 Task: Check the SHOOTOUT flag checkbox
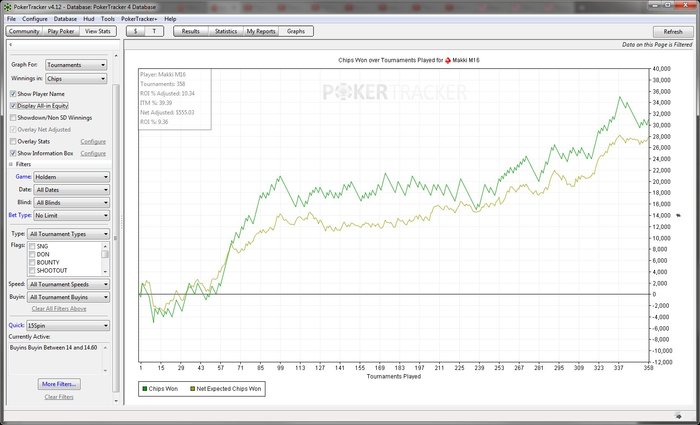point(32,271)
